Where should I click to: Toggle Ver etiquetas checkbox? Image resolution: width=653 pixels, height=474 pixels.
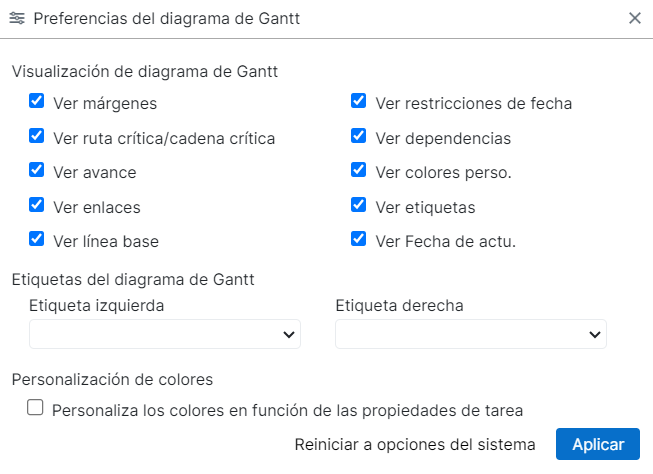point(359,206)
